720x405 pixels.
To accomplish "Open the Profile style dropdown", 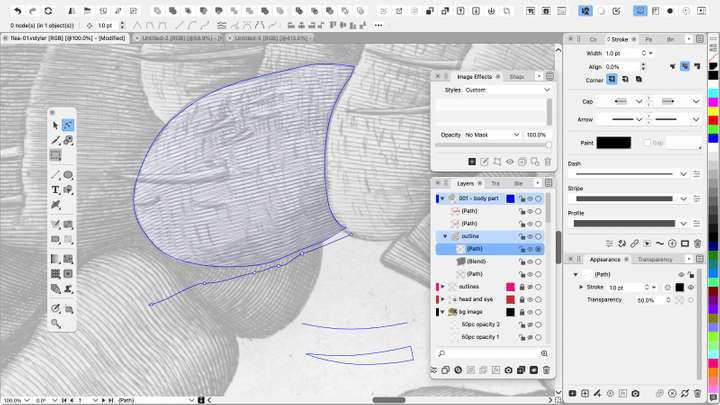I will (x=629, y=224).
